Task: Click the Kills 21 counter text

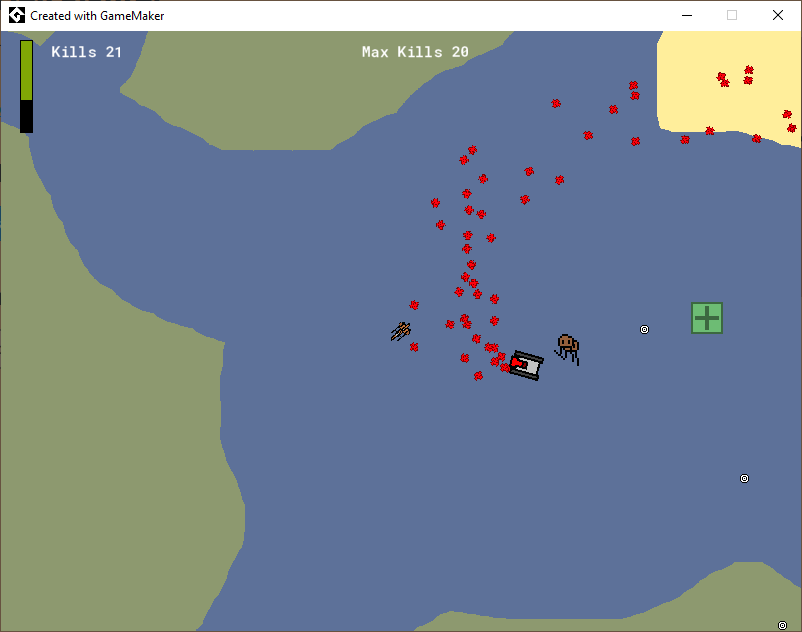Action: point(86,52)
